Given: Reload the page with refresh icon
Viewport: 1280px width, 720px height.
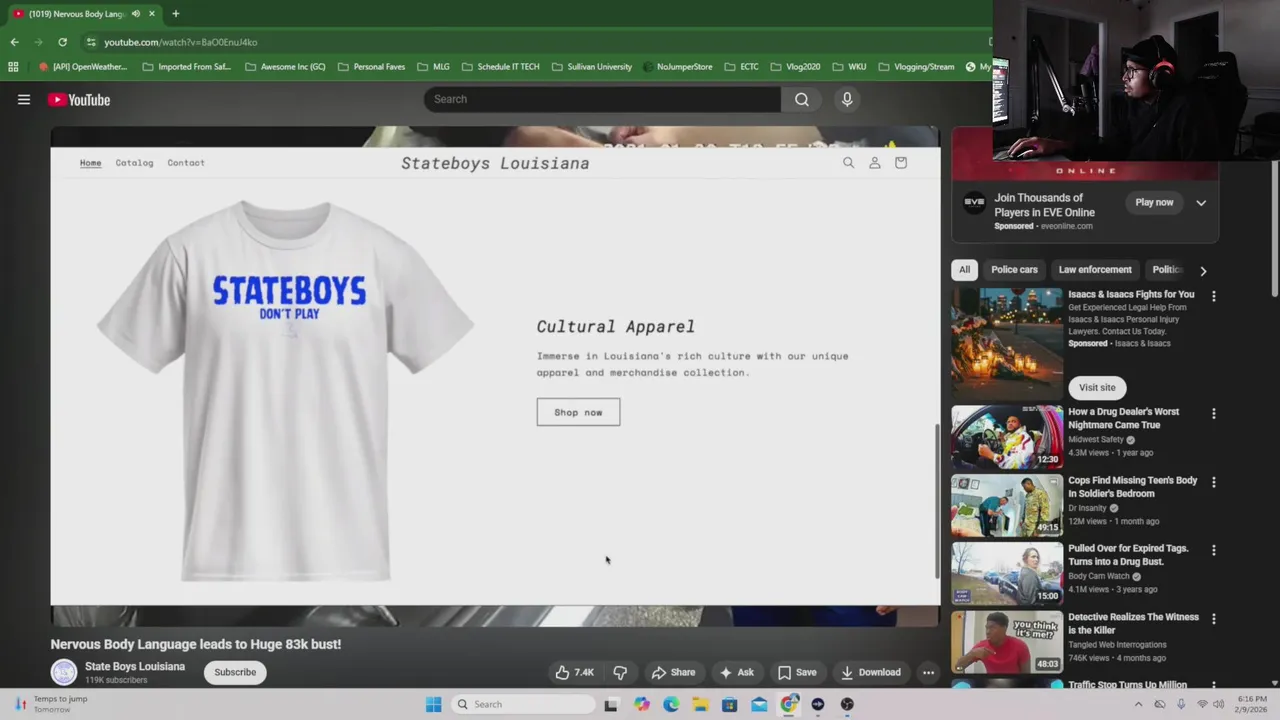Looking at the screenshot, I should (62, 42).
